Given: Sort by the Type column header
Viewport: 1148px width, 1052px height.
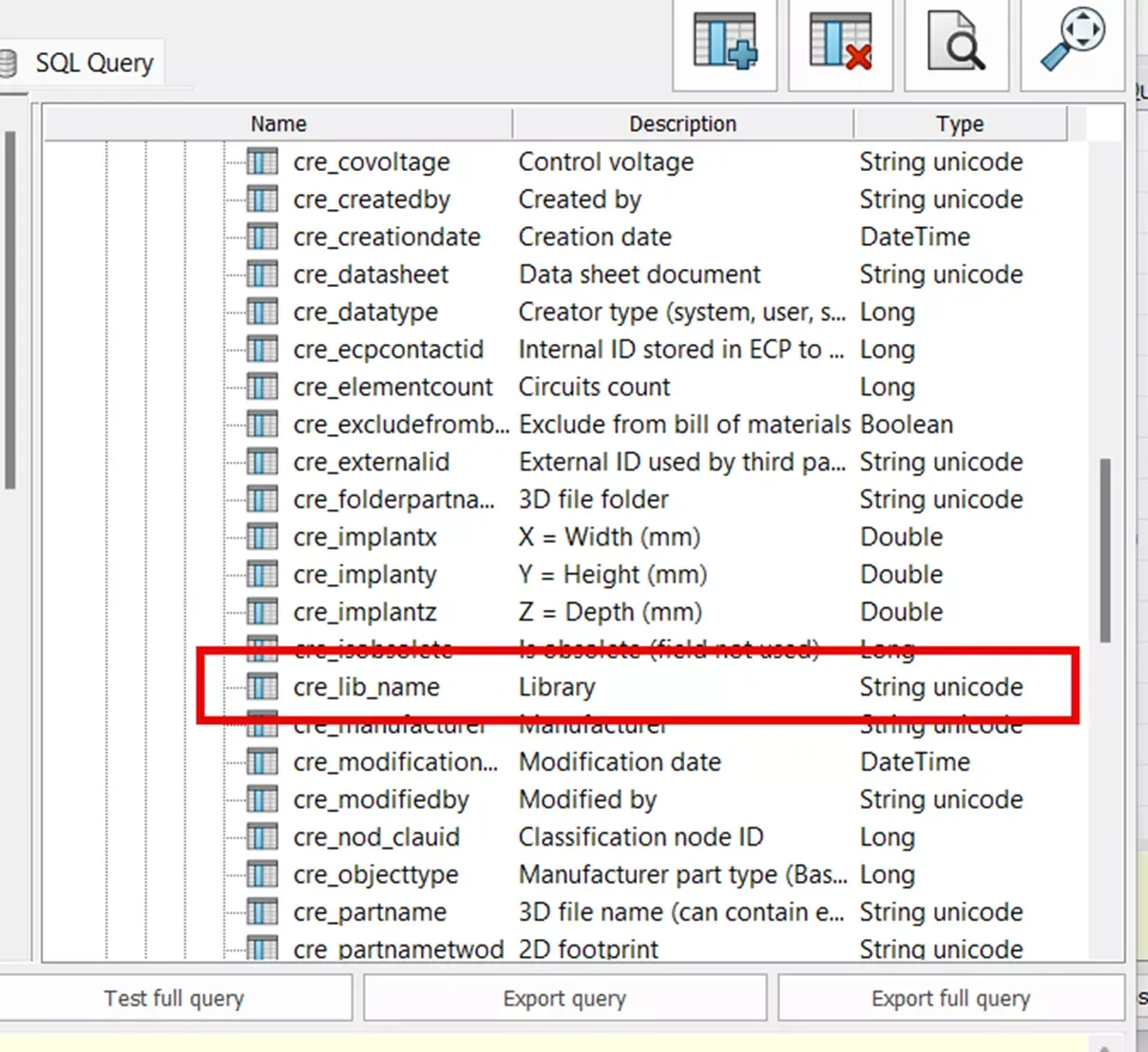Looking at the screenshot, I should click(x=960, y=124).
